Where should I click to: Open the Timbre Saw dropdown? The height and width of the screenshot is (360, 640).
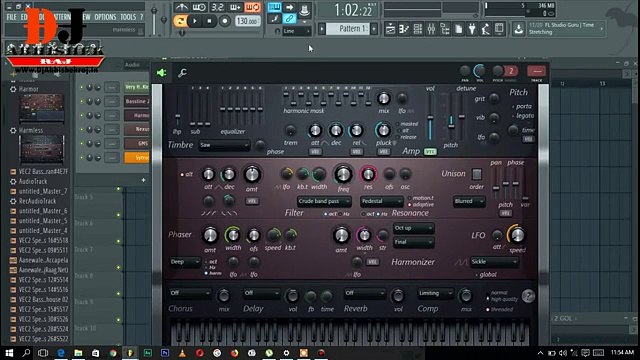(224, 145)
